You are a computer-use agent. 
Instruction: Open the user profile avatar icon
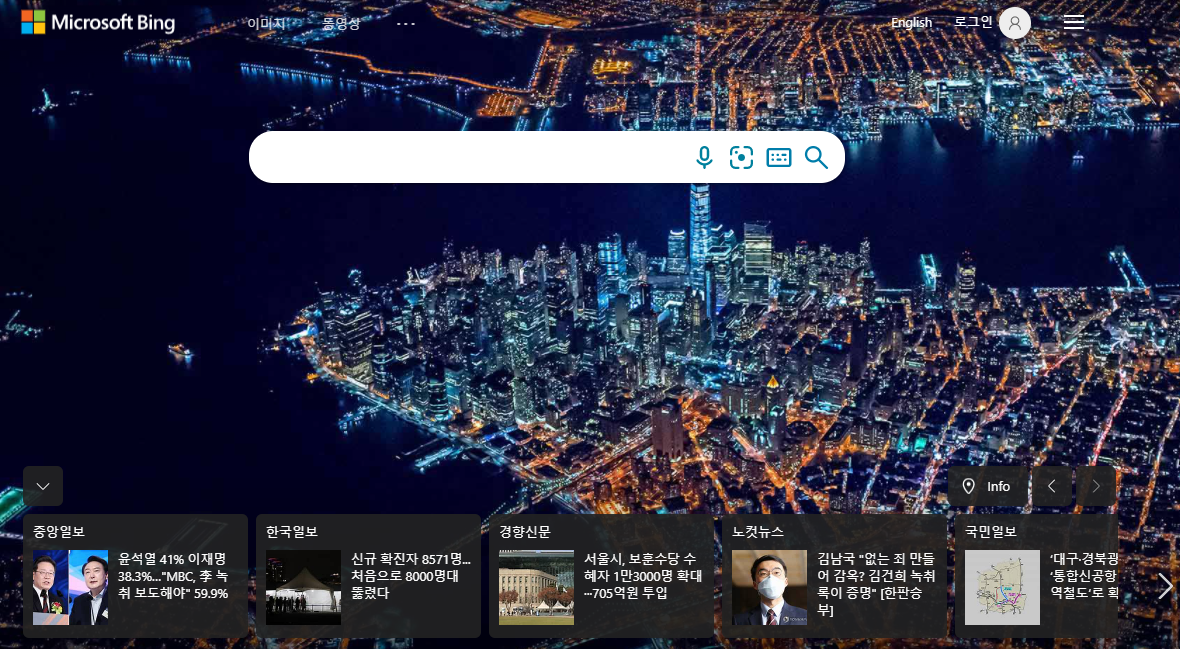[x=1014, y=22]
